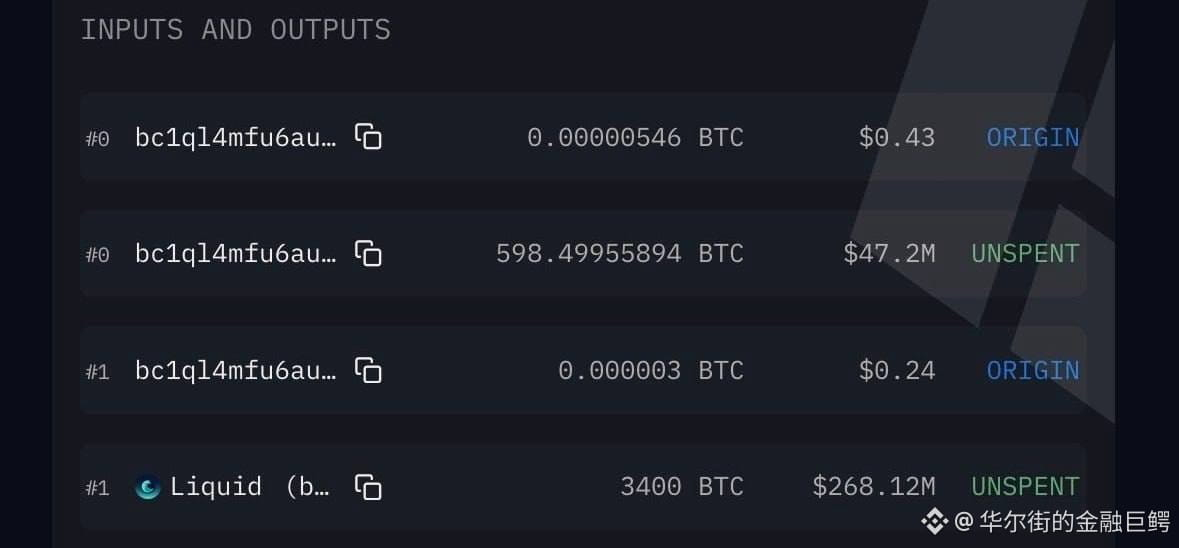Copy the Liquid output address
The image size is (1179, 548).
368,486
